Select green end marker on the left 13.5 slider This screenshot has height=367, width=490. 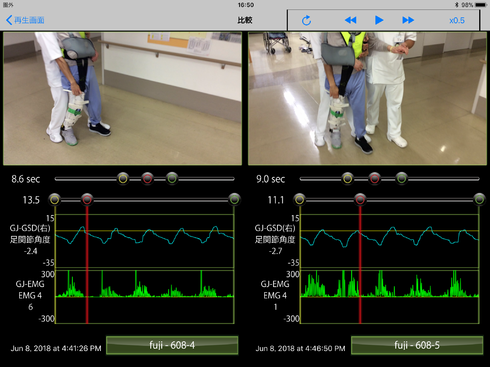pyautogui.click(x=234, y=200)
